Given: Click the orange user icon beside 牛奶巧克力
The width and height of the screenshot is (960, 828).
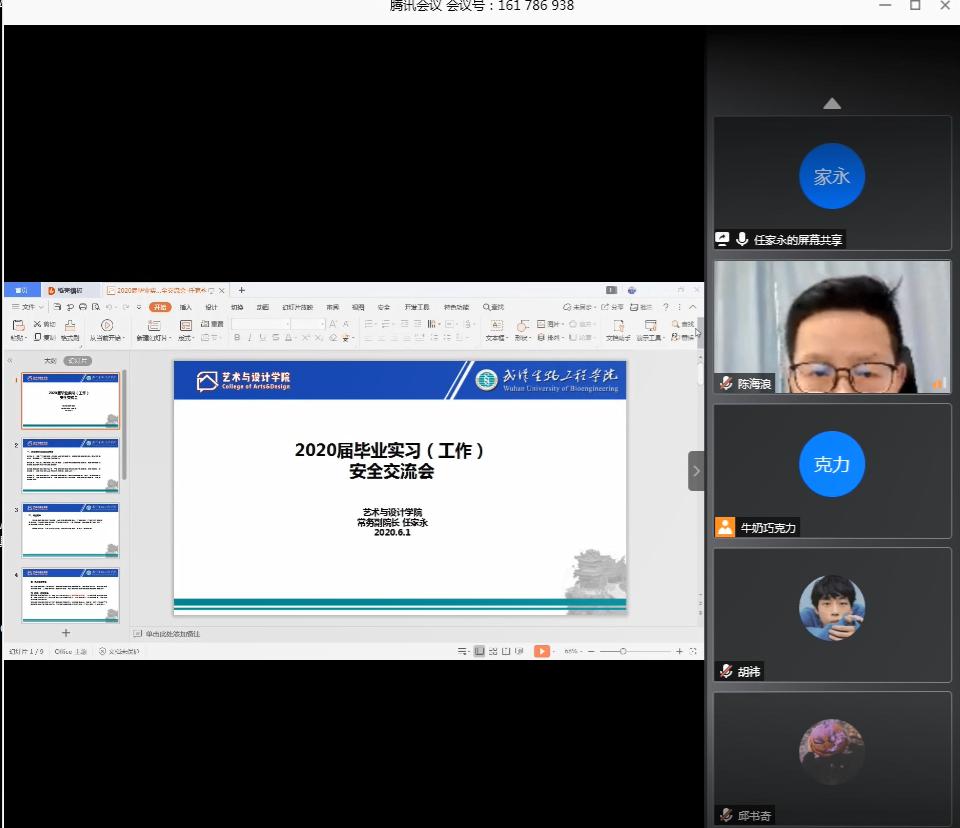Looking at the screenshot, I should click(x=725, y=527).
